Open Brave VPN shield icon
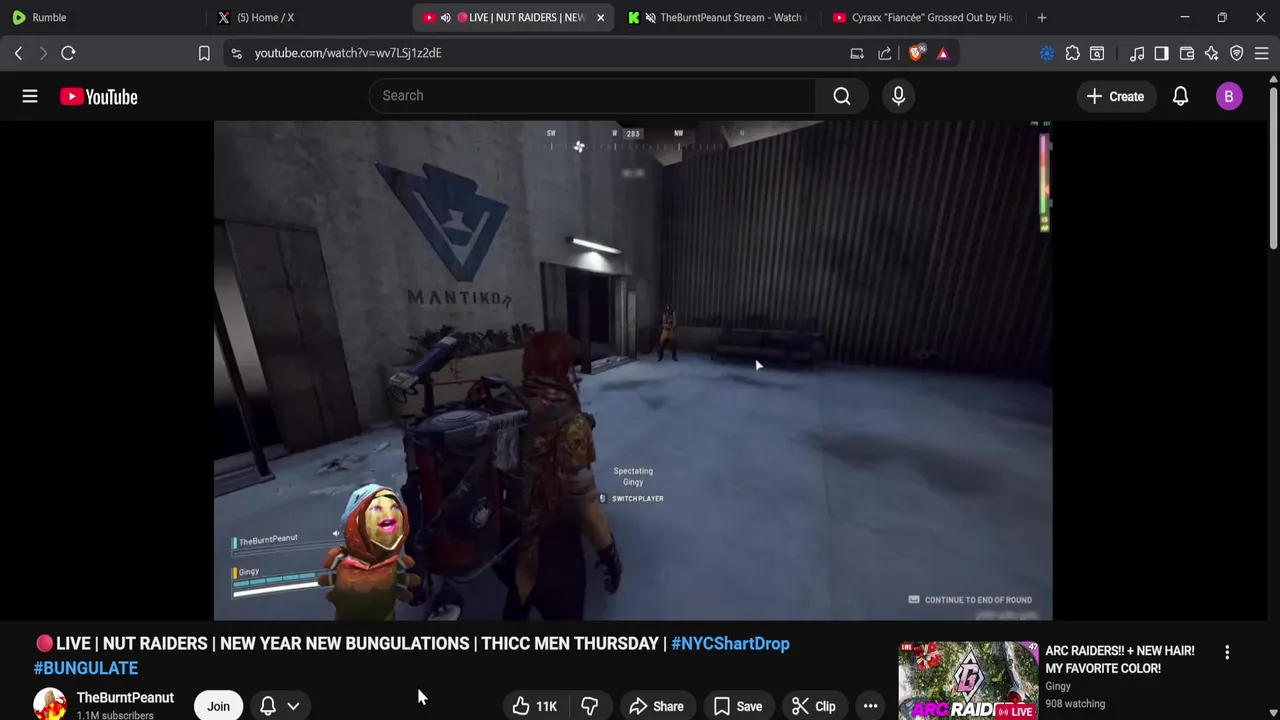This screenshot has width=1280, height=720. [x=1237, y=53]
